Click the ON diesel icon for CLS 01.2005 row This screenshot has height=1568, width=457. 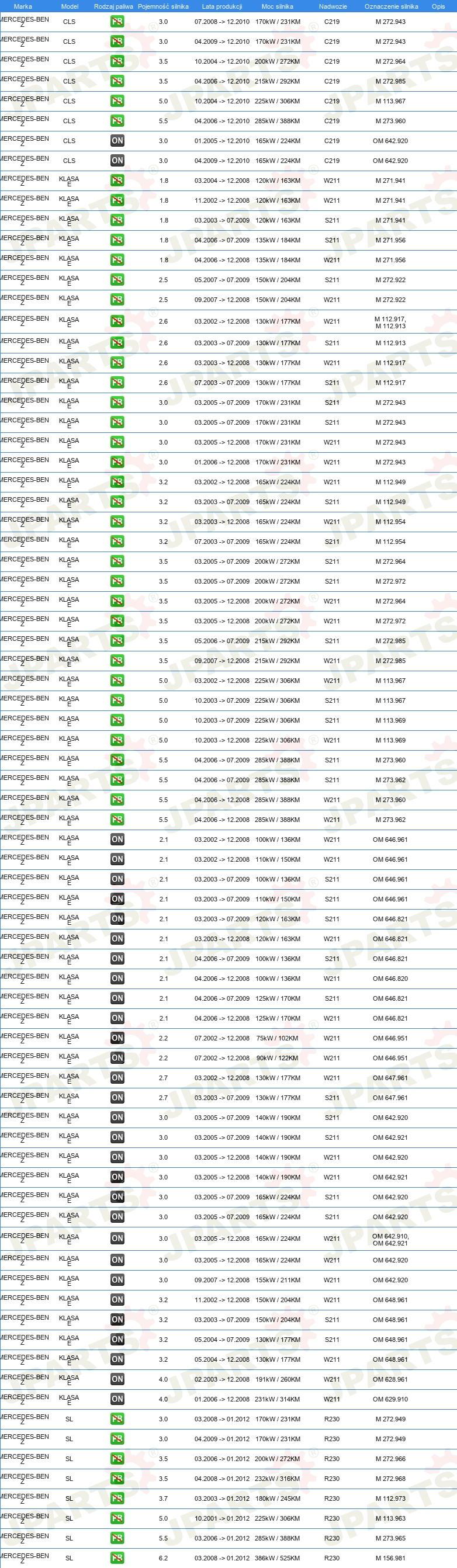[x=117, y=141]
